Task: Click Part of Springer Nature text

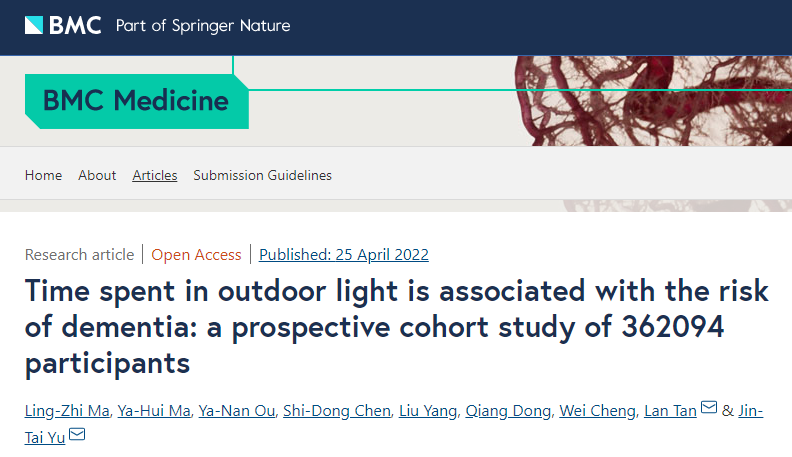Action: click(x=203, y=25)
